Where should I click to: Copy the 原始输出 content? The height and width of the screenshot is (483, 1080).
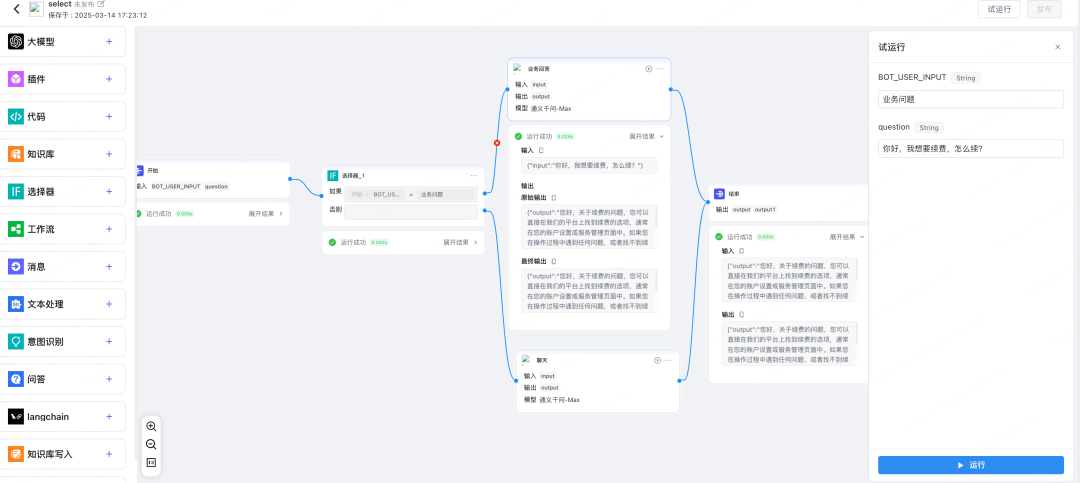click(x=554, y=198)
